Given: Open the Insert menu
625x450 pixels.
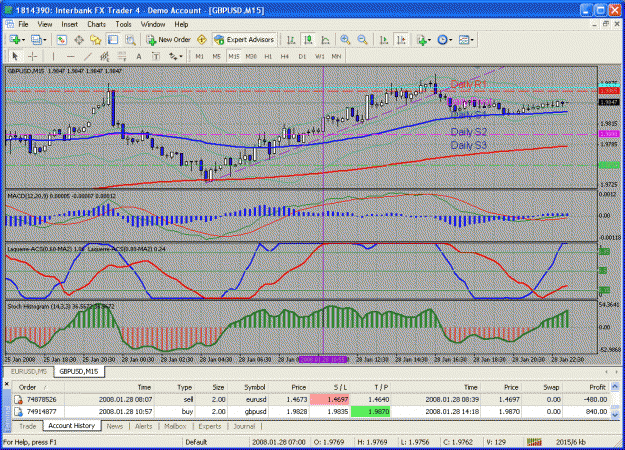Looking at the screenshot, I should click(69, 24).
